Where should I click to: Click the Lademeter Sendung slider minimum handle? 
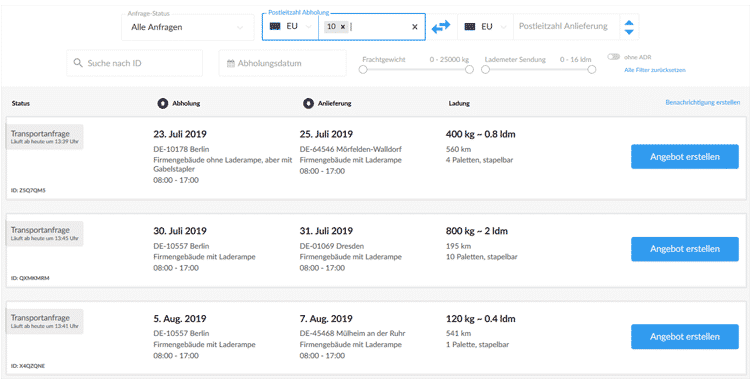click(x=485, y=70)
